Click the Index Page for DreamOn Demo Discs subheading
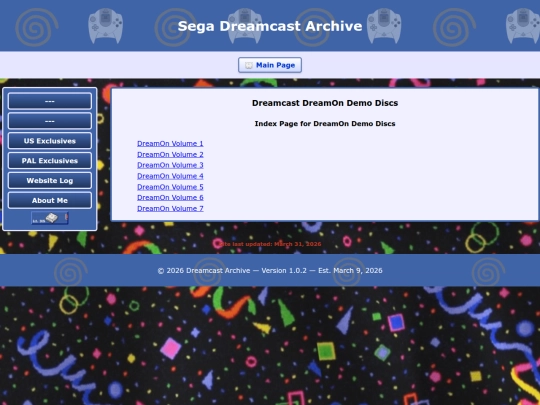The height and width of the screenshot is (405, 540). [325, 124]
